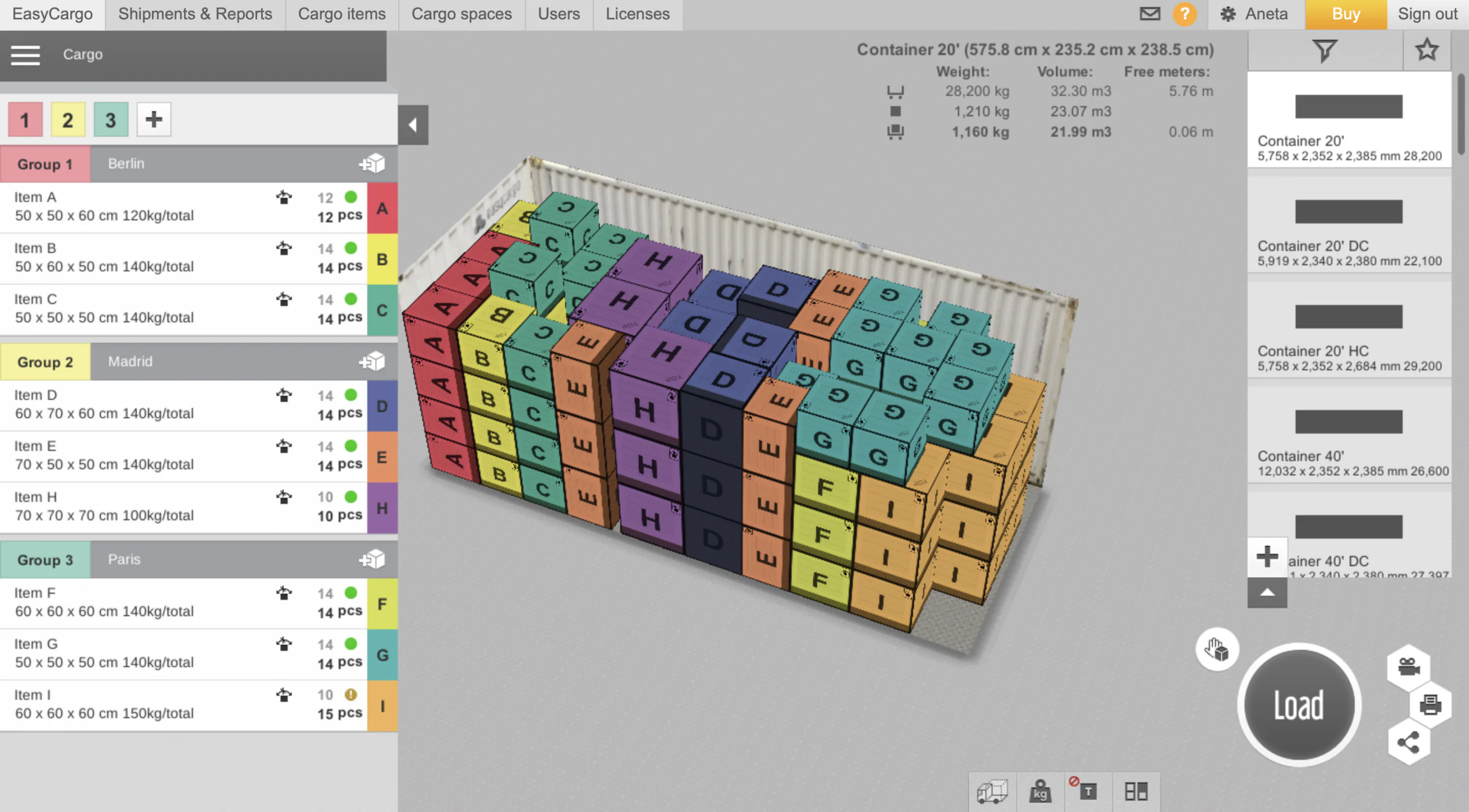Open Shipments & Reports menu
Viewport: 1469px width, 812px height.
195,14
